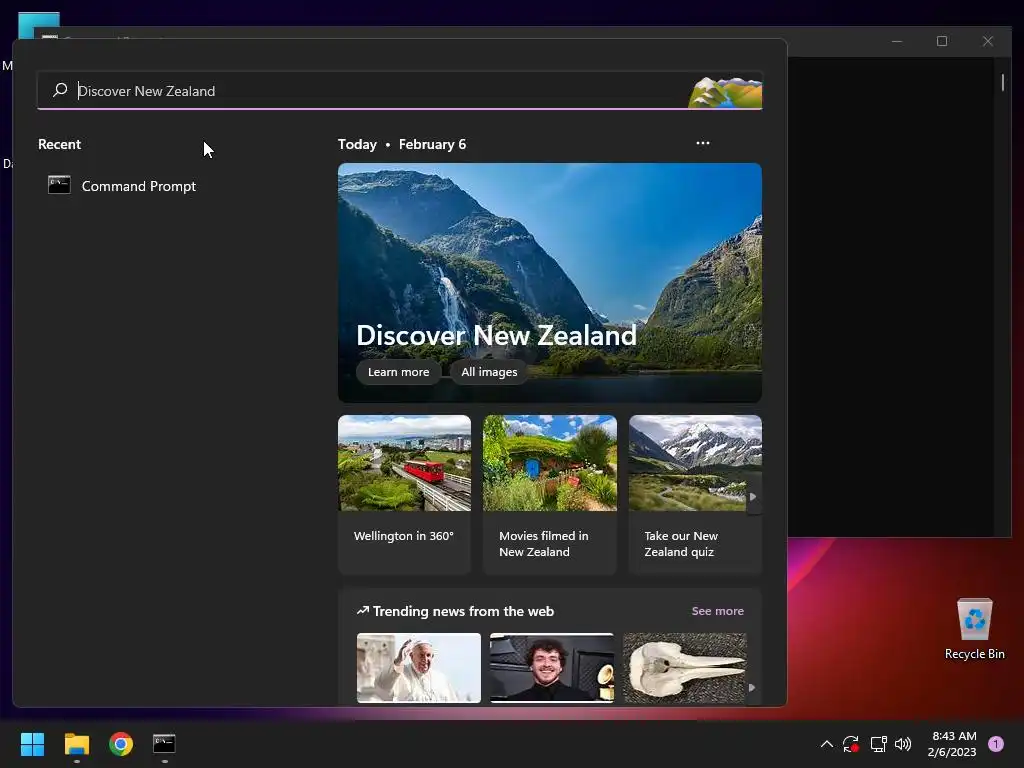Open the Discover New Zealand hero image

pos(549,282)
